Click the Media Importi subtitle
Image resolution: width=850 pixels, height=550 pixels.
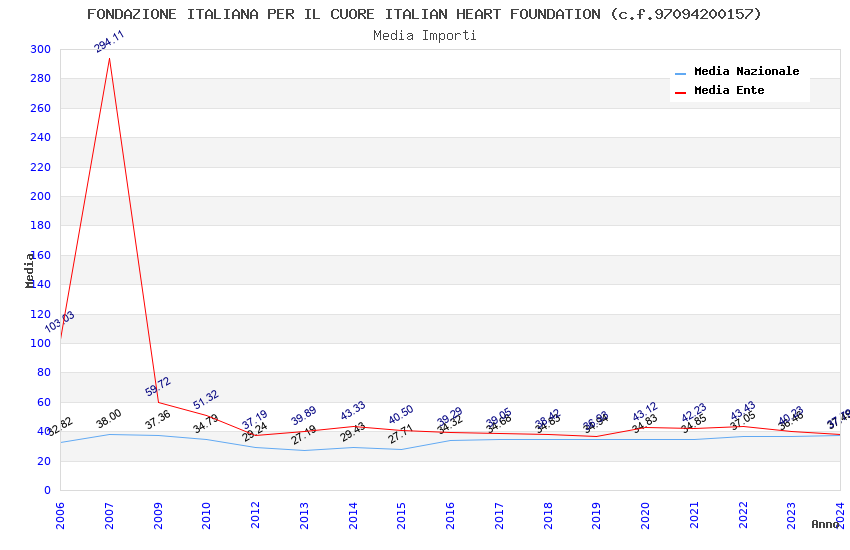425,36
